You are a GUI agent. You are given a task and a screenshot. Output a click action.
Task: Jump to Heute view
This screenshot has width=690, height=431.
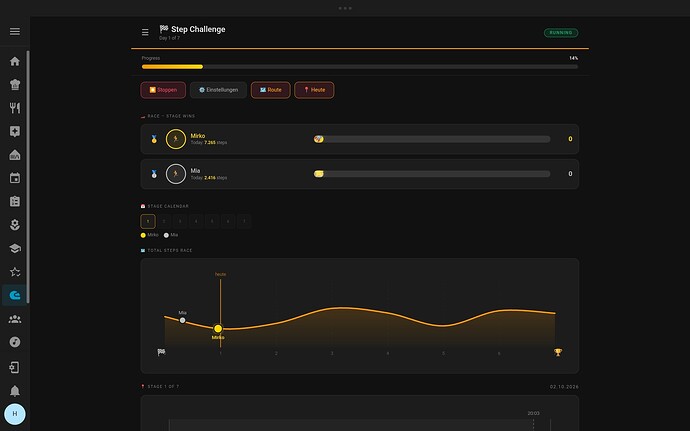point(314,90)
